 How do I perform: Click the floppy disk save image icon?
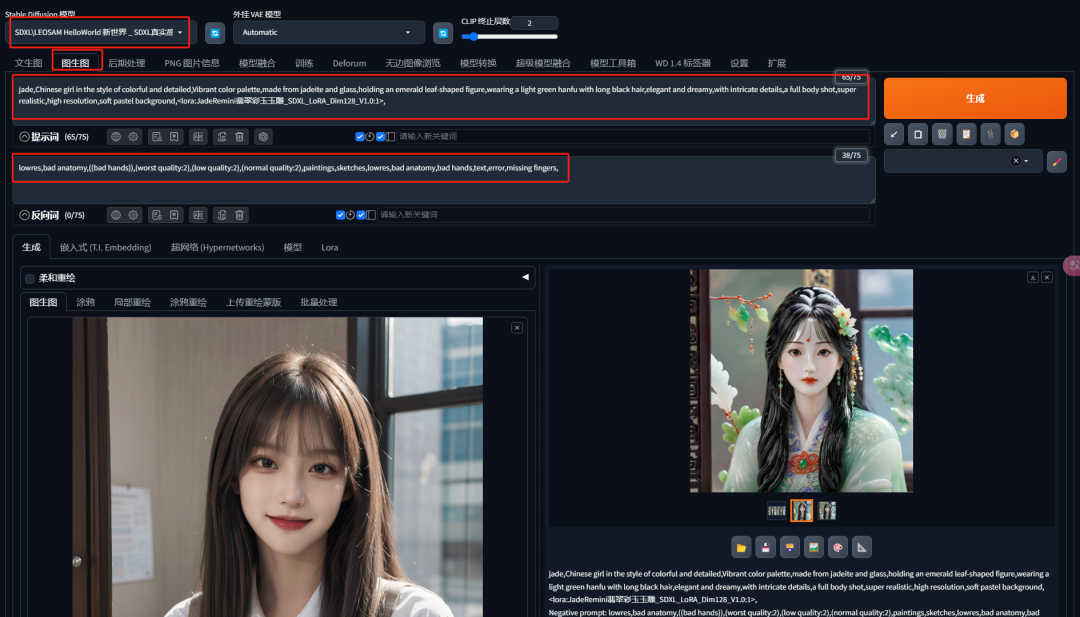765,547
